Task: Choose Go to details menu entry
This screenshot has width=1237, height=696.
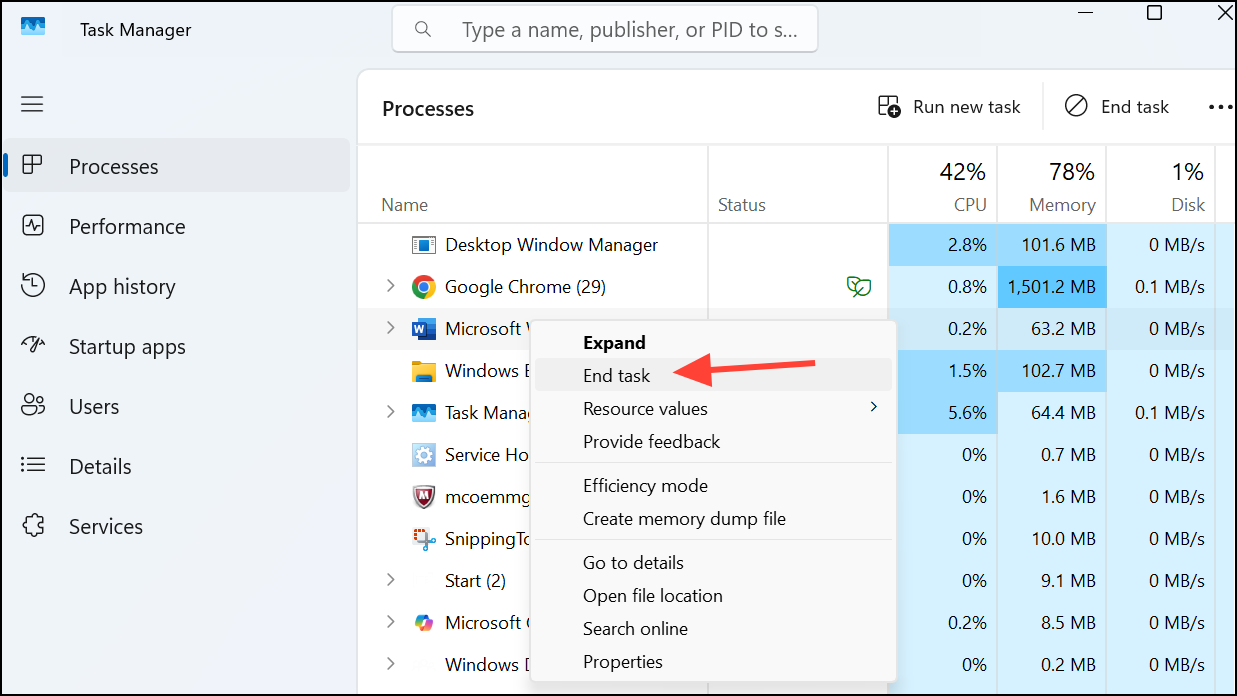Action: [713, 563]
